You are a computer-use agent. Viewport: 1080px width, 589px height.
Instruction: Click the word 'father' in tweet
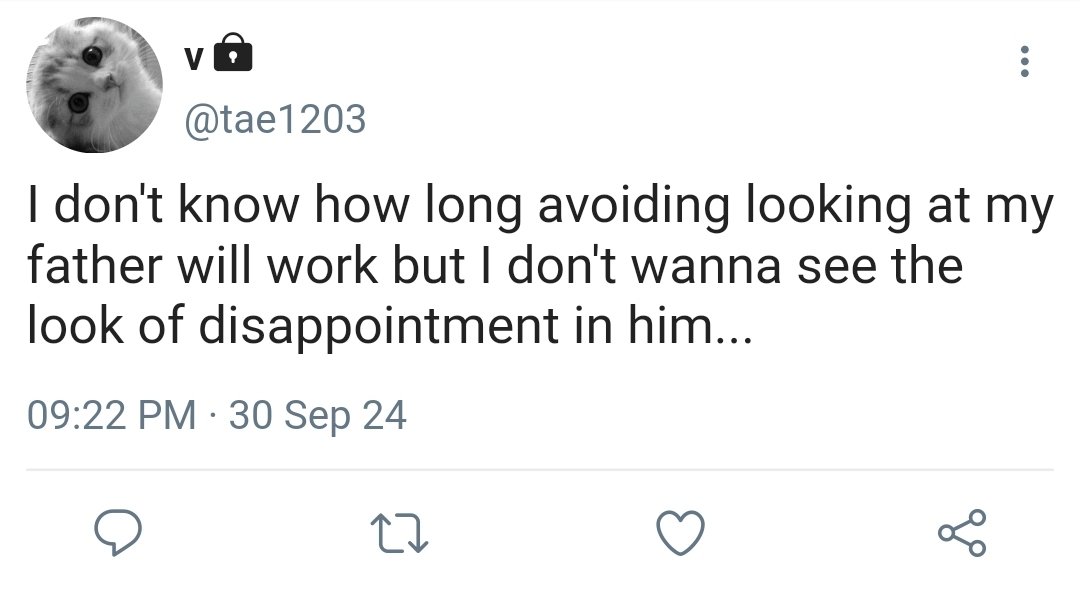point(94,265)
